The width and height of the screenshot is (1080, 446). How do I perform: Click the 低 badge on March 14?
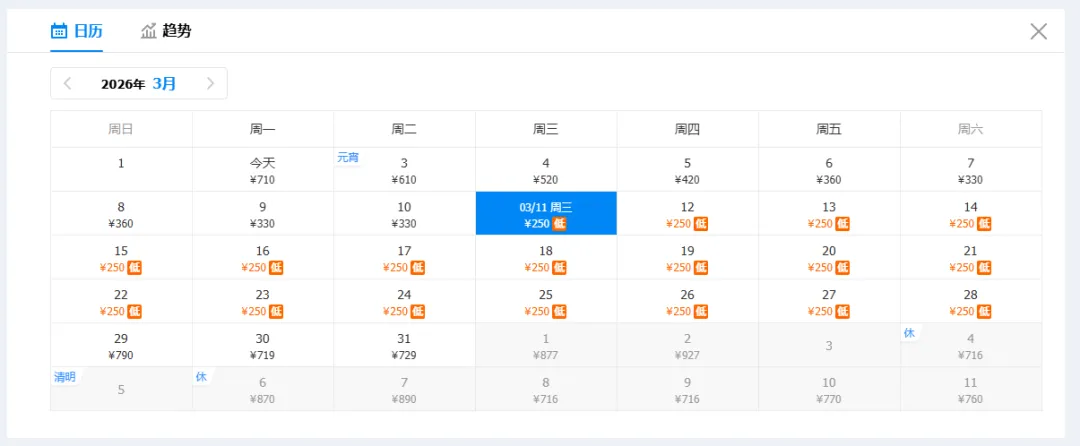pyautogui.click(x=984, y=224)
